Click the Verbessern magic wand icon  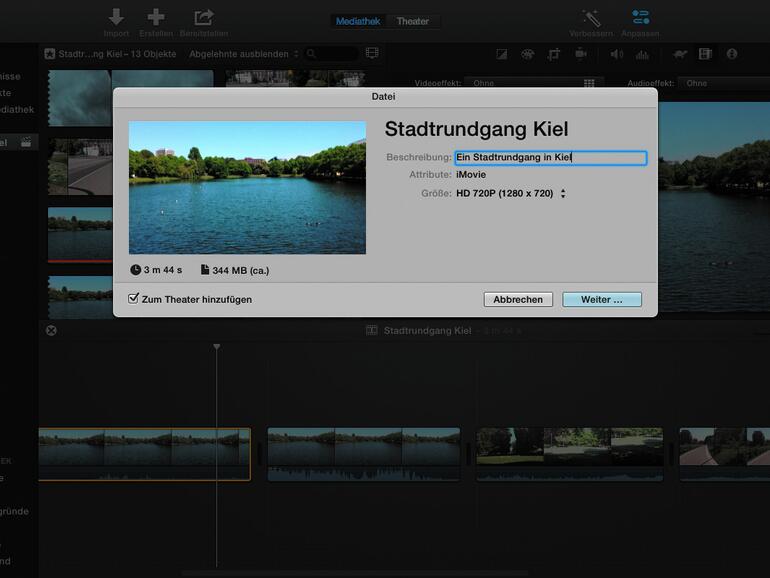[x=591, y=17]
